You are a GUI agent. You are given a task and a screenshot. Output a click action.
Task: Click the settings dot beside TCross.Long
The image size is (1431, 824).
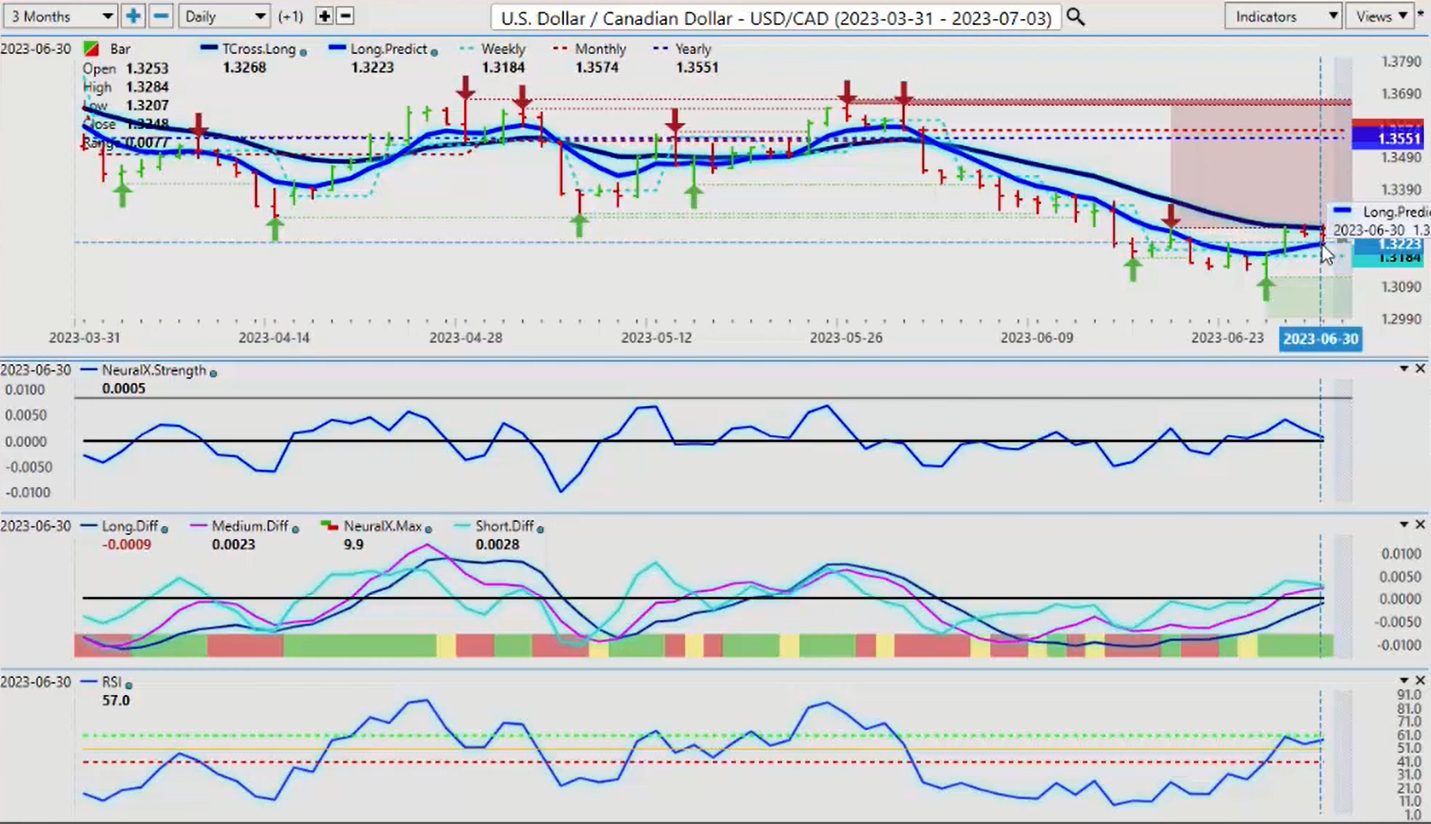click(304, 51)
